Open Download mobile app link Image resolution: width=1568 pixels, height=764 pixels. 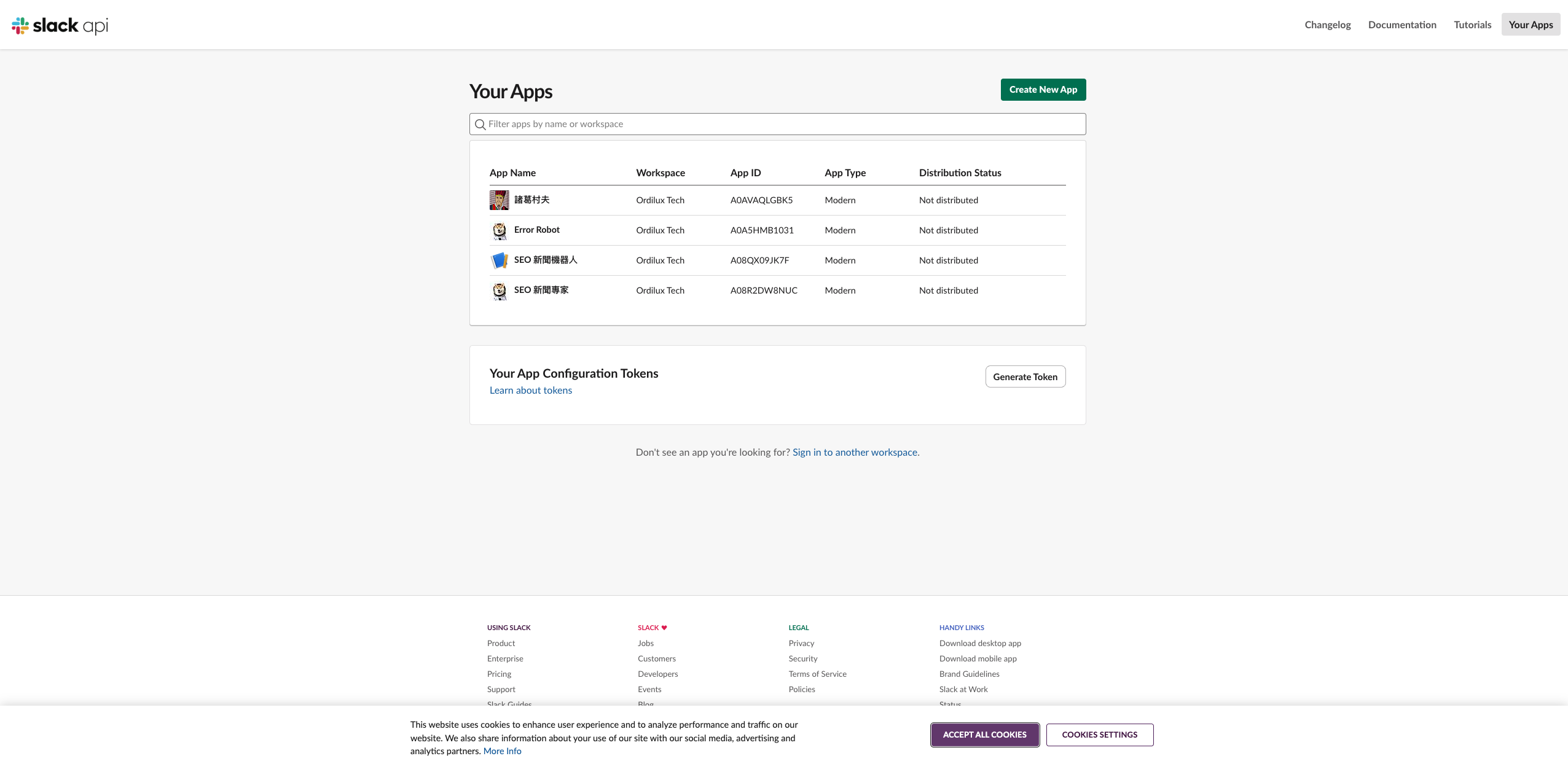tap(978, 659)
